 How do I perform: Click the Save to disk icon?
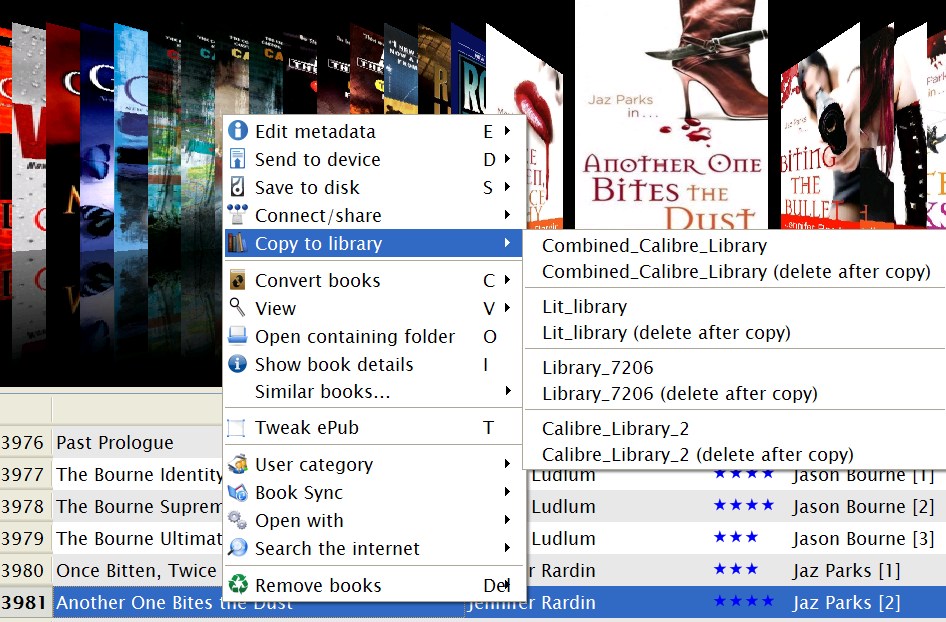click(238, 187)
